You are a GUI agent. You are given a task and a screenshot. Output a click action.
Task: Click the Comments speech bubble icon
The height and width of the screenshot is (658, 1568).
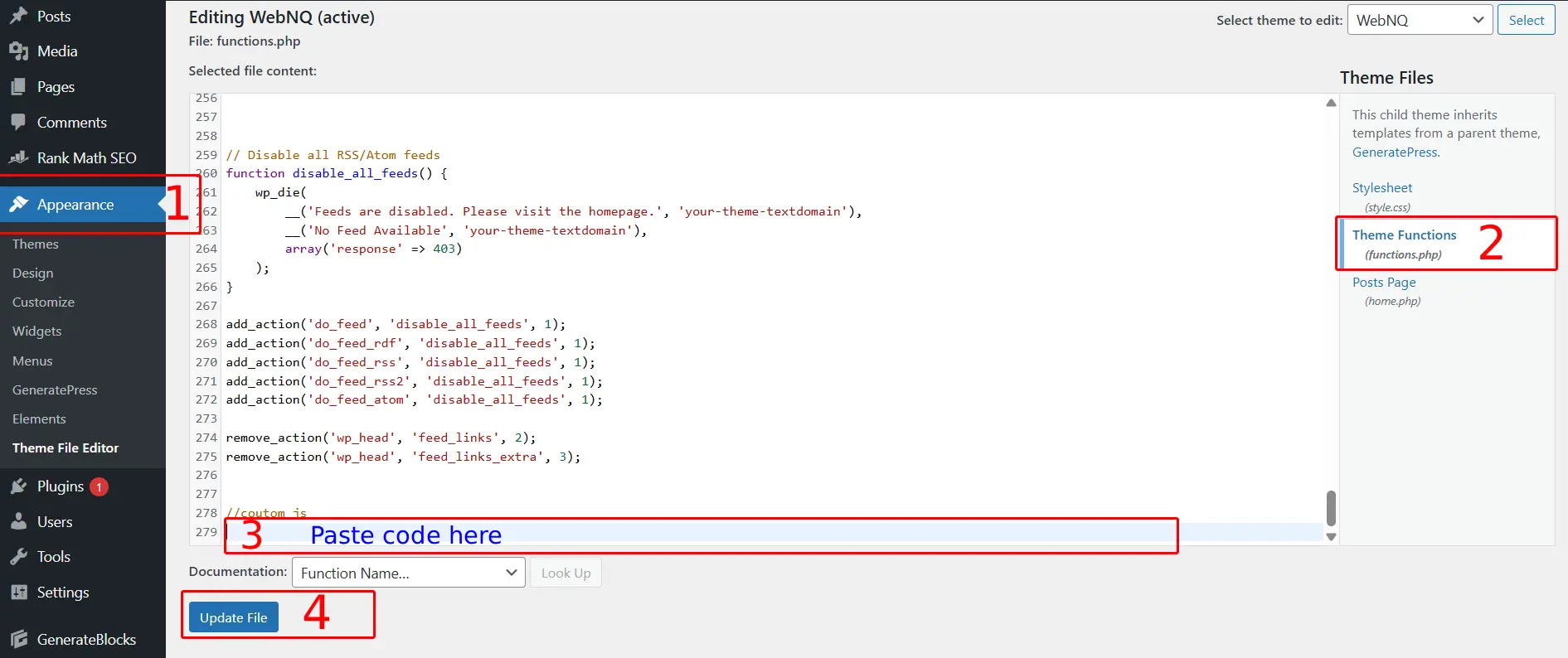18,122
